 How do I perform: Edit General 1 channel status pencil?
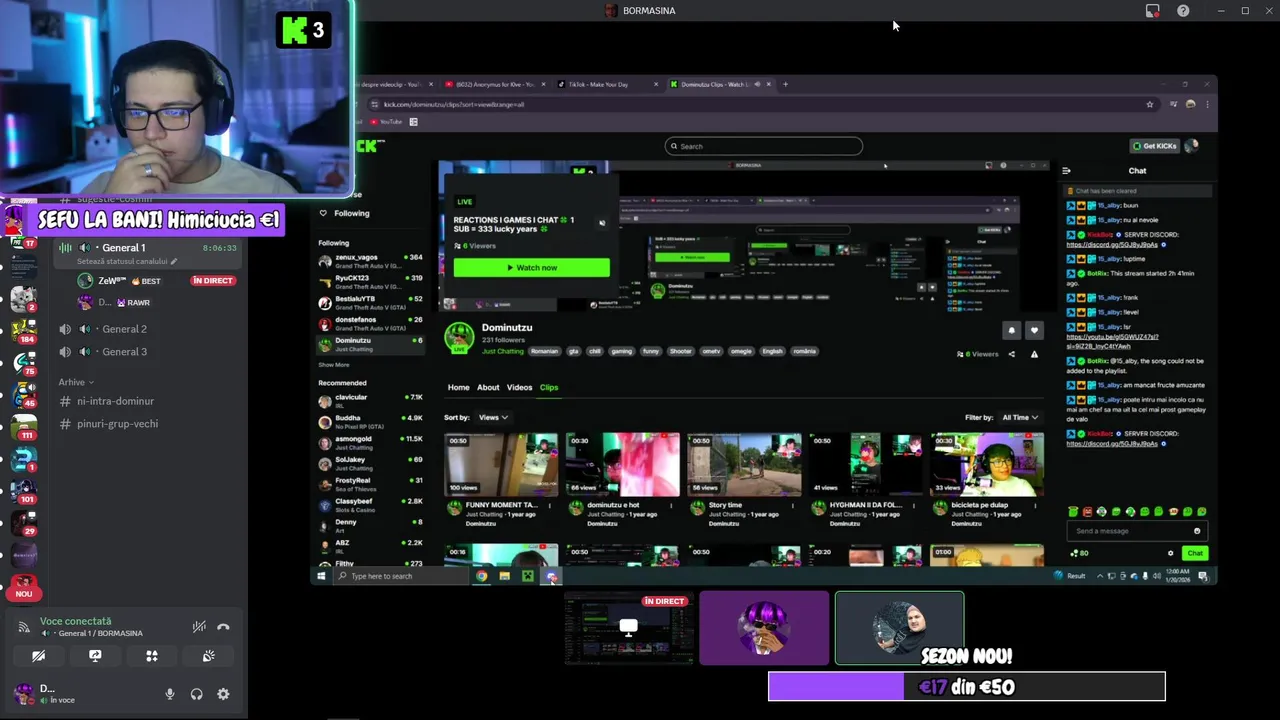coord(173,262)
